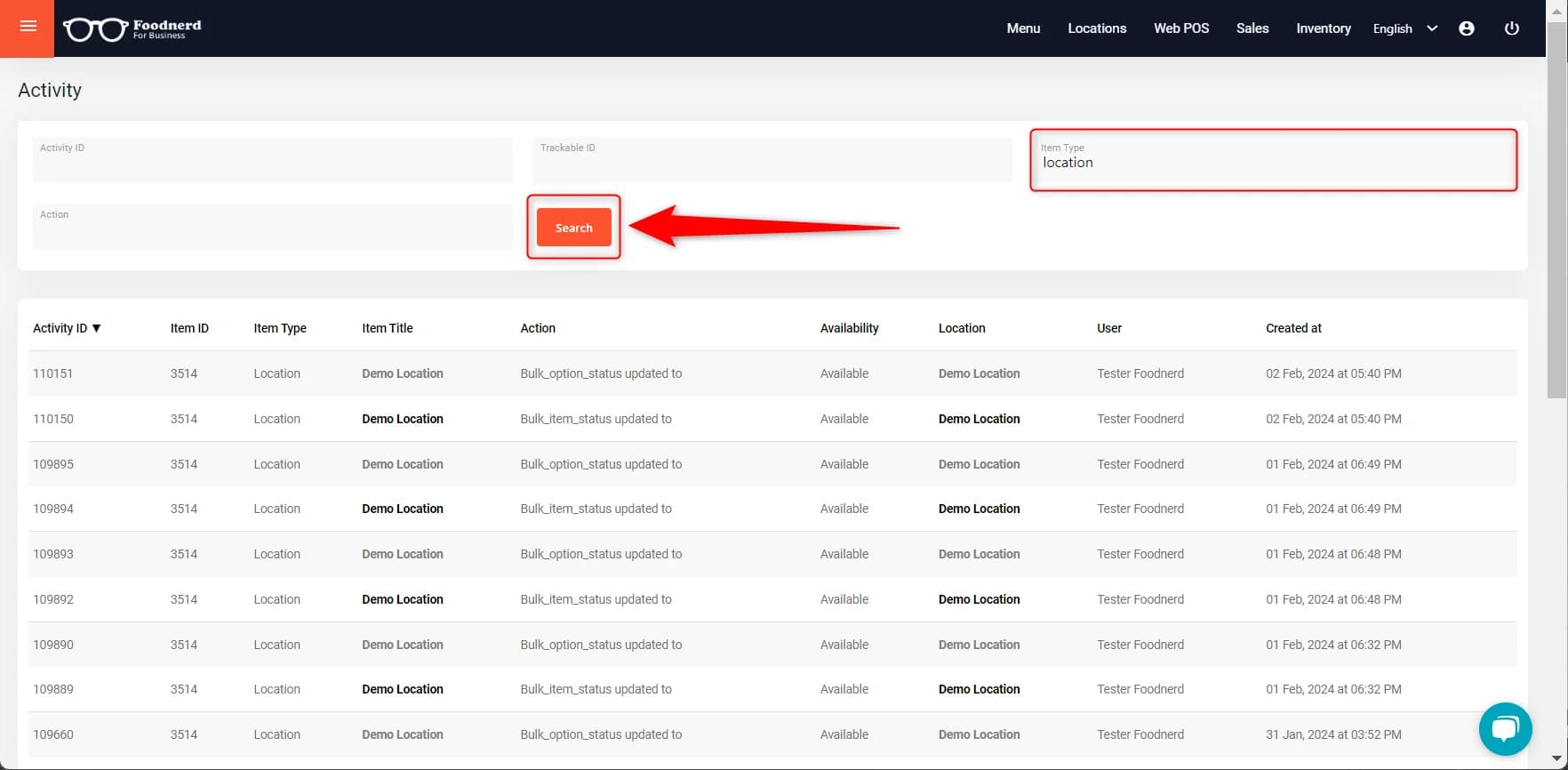This screenshot has height=770, width=1568.
Task: Click Item Type Location in row 109889
Action: coord(276,689)
